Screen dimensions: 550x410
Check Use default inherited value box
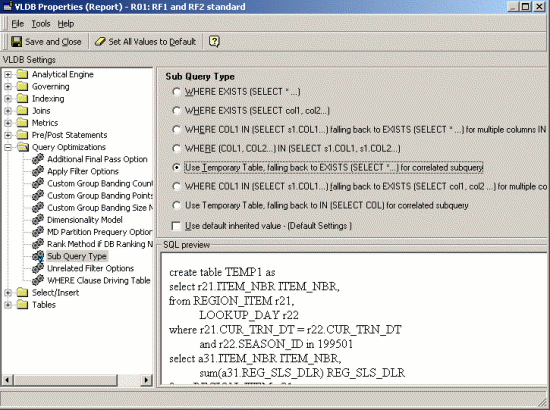point(176,226)
